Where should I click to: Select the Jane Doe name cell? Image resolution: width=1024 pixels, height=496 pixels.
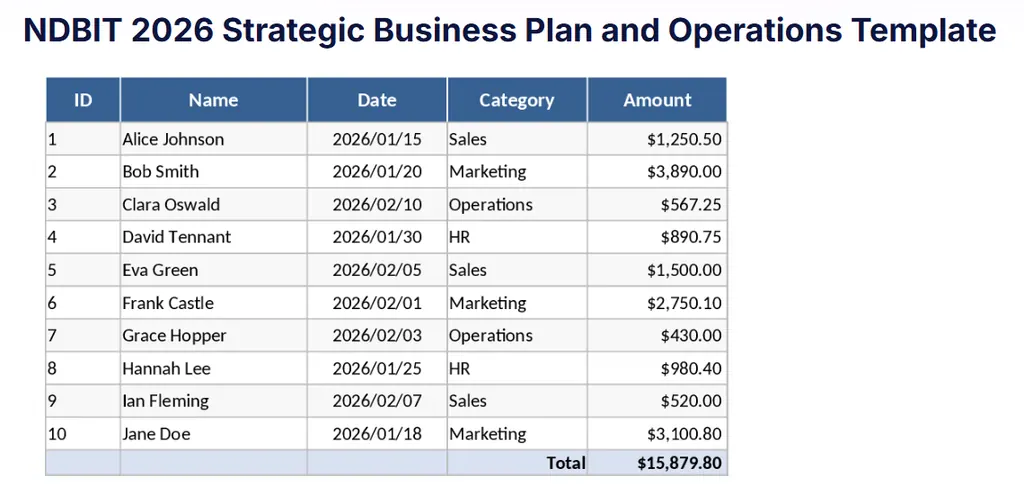pos(156,434)
